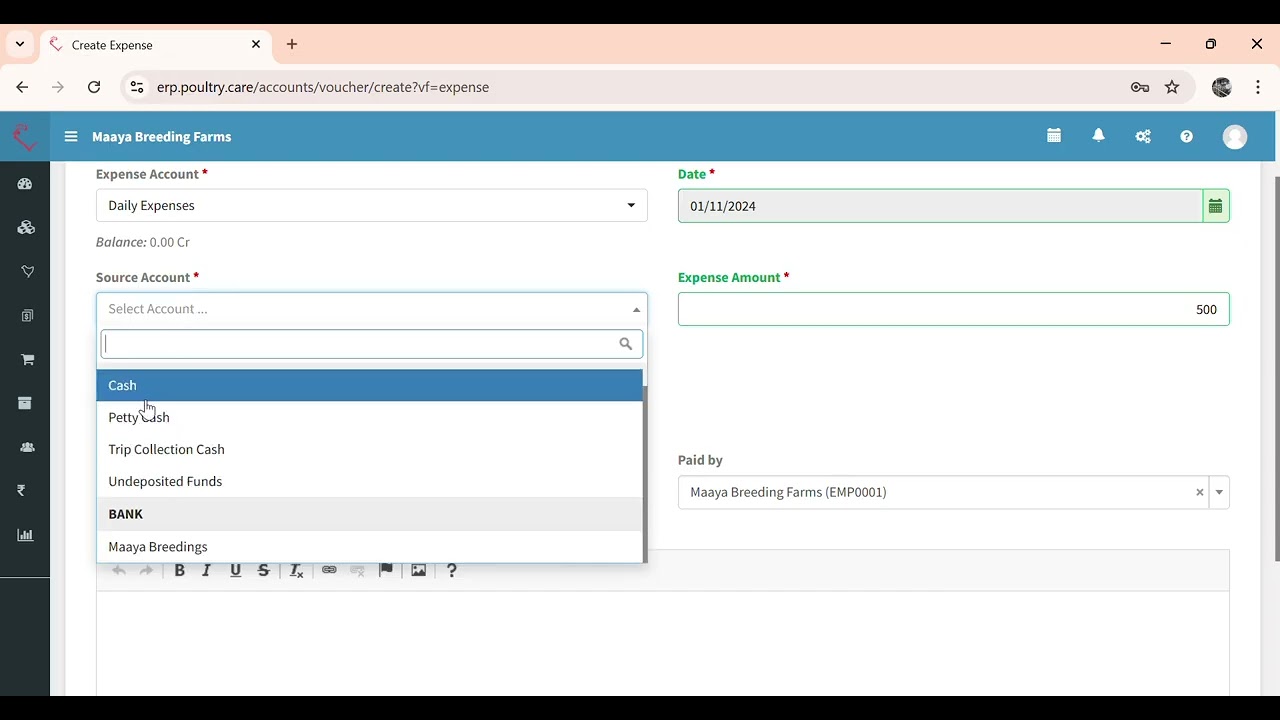The image size is (1280, 720).
Task: Open the archive box sidebar icon
Action: [x=25, y=403]
